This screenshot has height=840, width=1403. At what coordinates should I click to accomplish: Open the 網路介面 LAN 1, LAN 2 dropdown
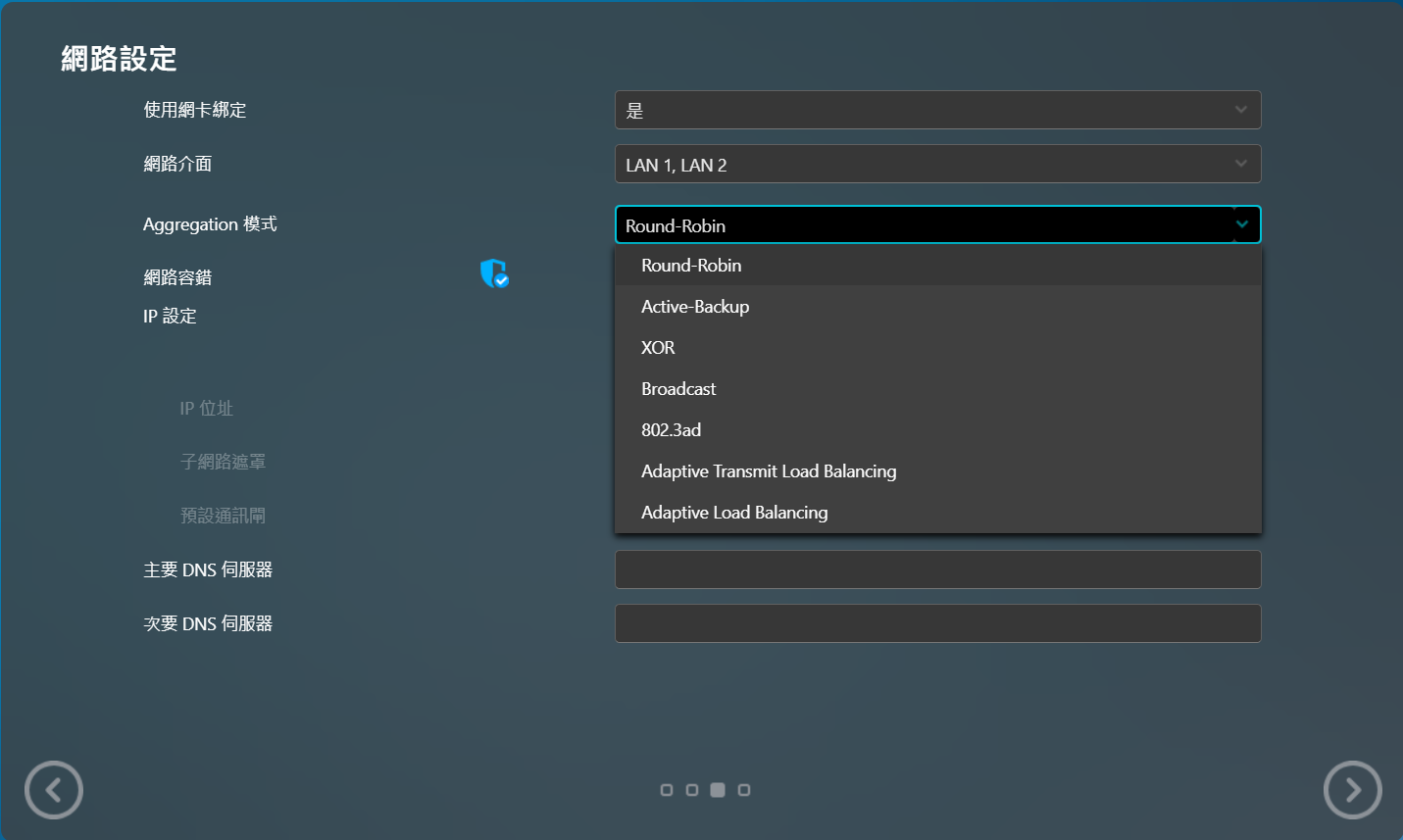pos(937,165)
